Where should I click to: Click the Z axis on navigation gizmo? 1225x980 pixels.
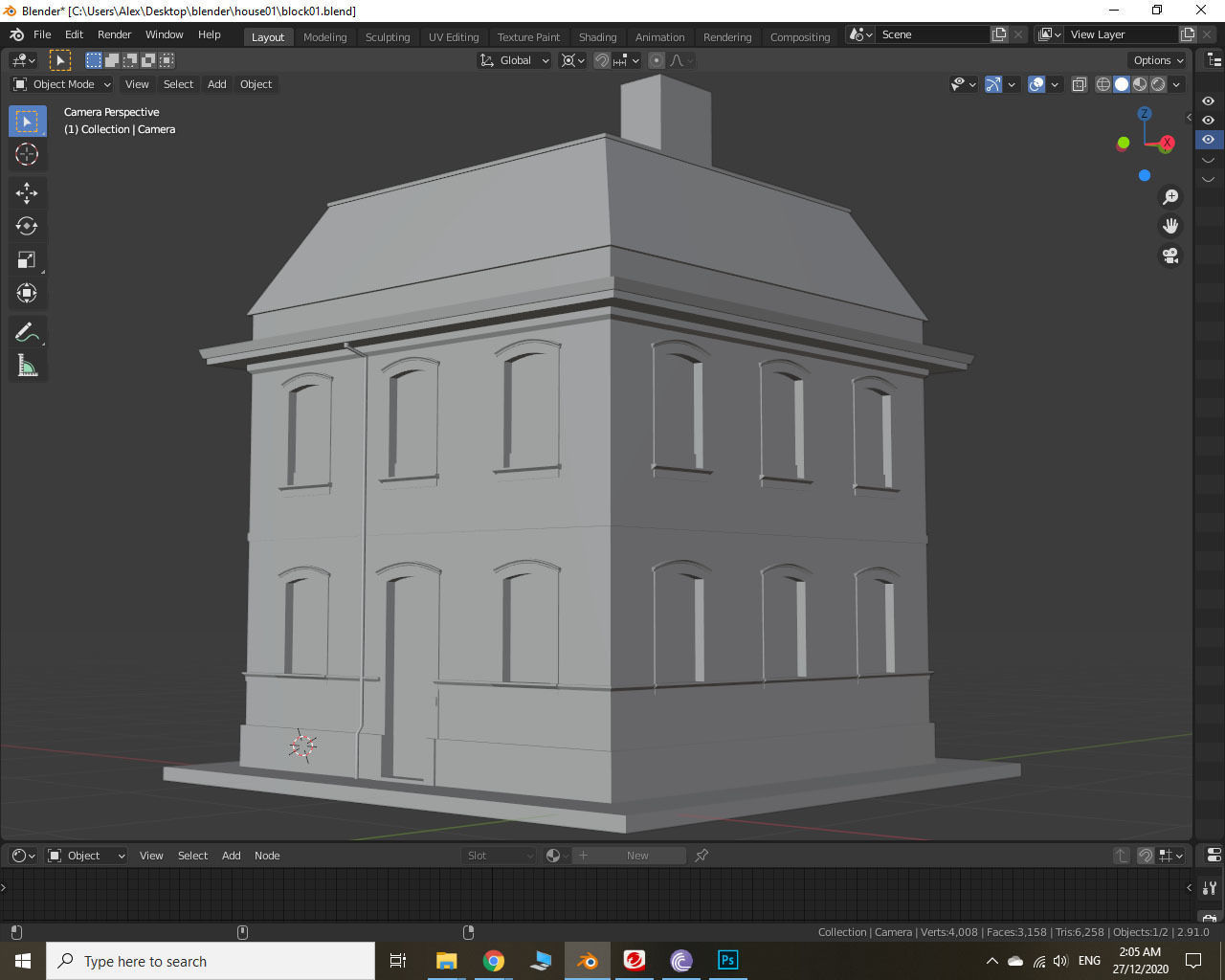click(x=1144, y=113)
